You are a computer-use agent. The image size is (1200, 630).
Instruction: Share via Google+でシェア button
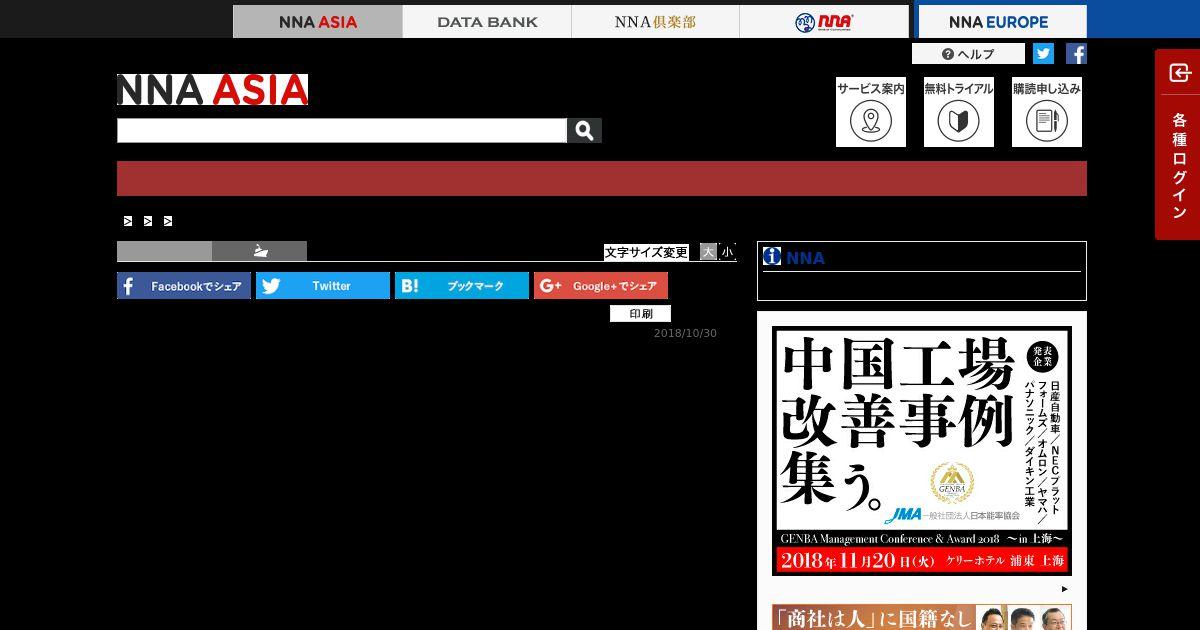click(601, 286)
